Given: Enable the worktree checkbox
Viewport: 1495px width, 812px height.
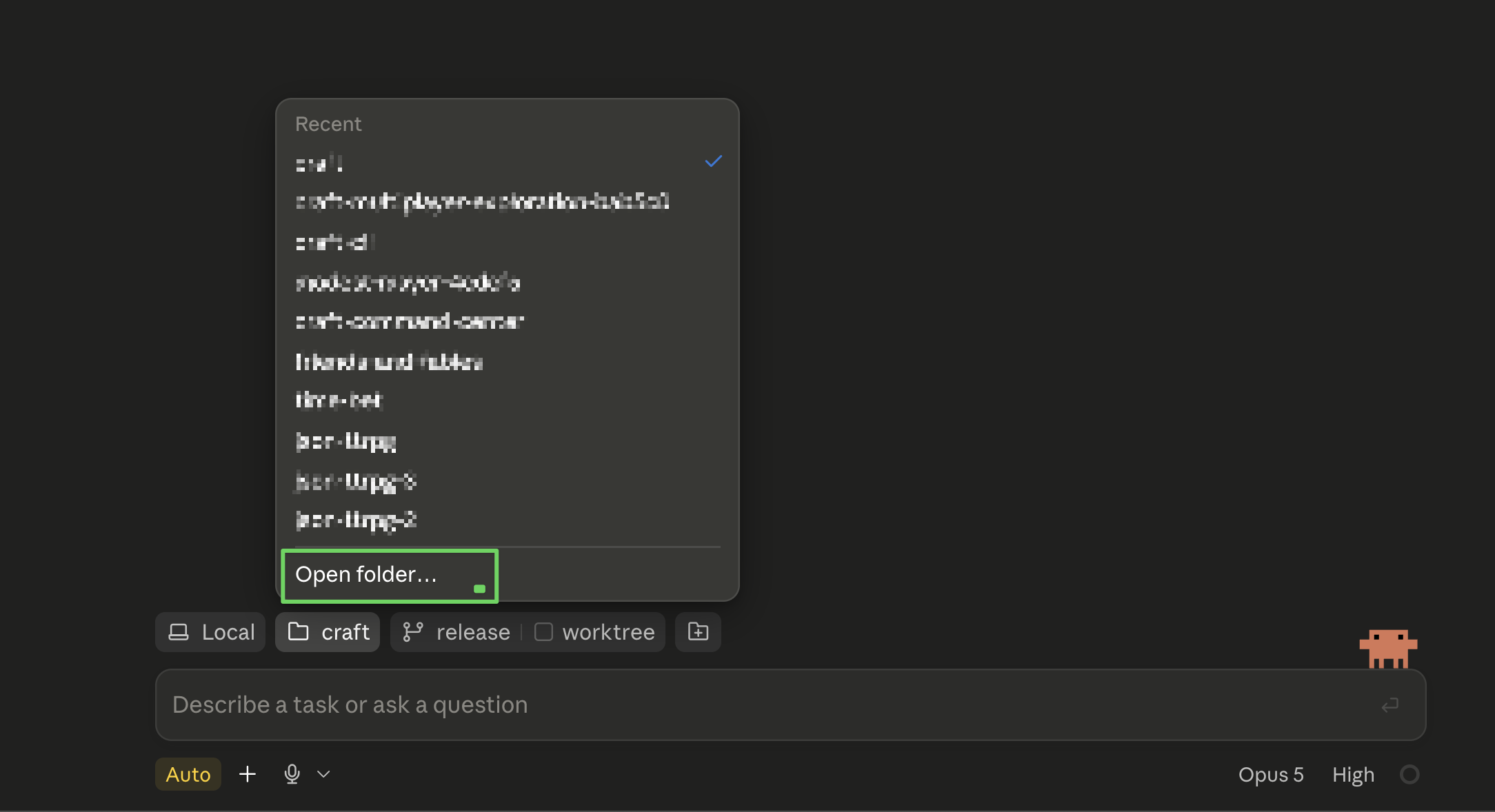Looking at the screenshot, I should tap(543, 632).
